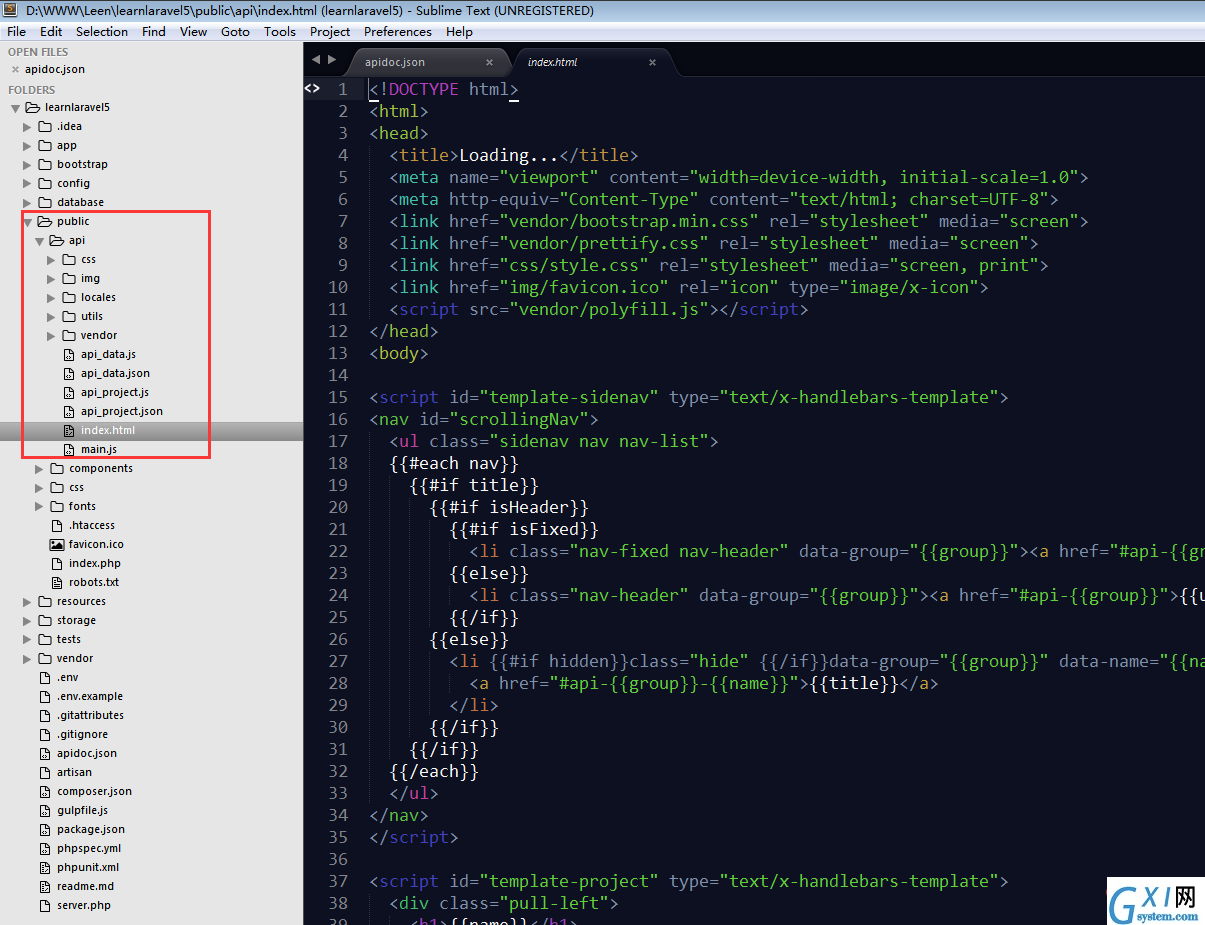Expand the resources folder arrow
The height and width of the screenshot is (925, 1205).
28,601
